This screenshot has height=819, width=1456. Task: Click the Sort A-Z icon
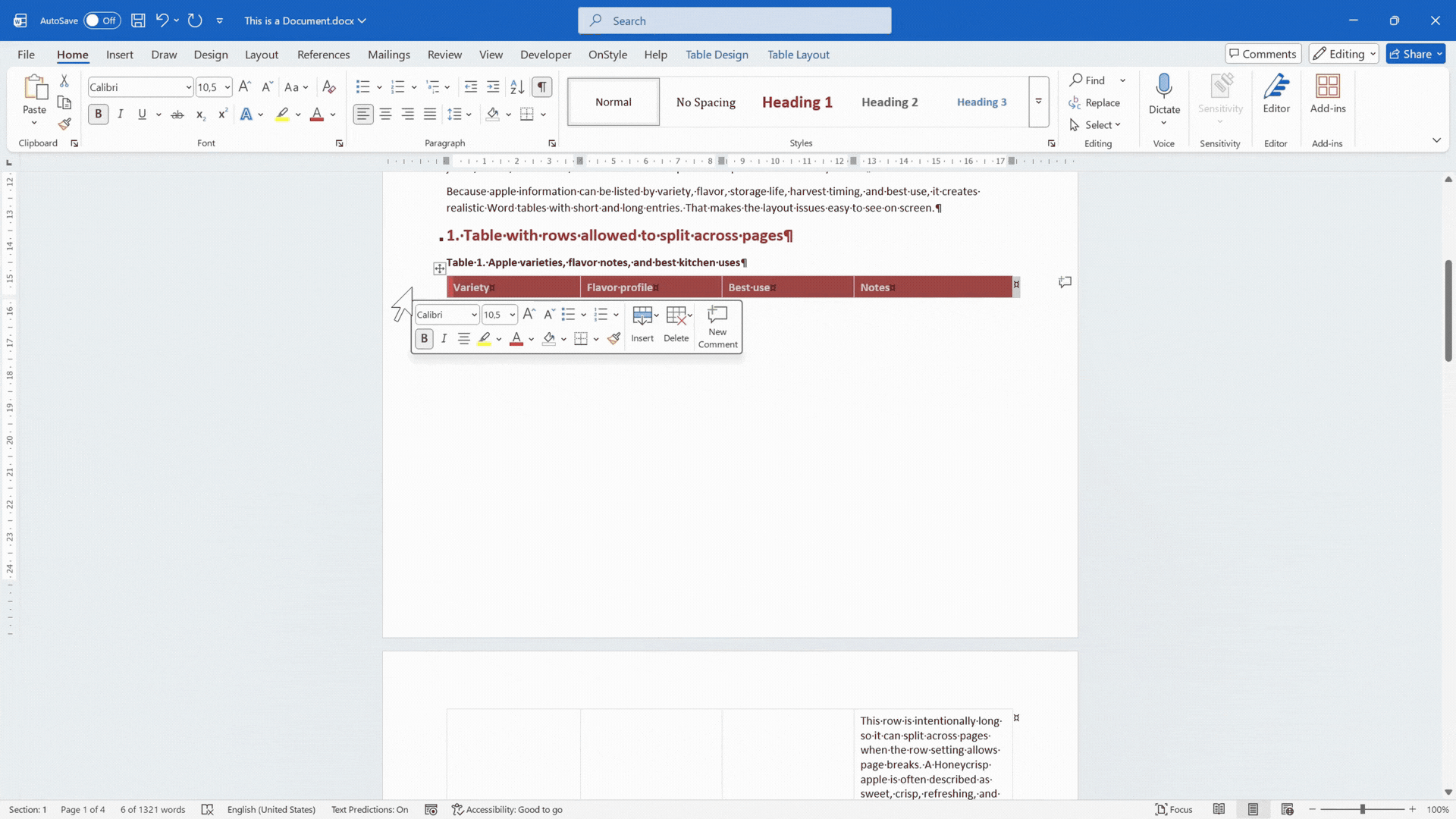[517, 87]
